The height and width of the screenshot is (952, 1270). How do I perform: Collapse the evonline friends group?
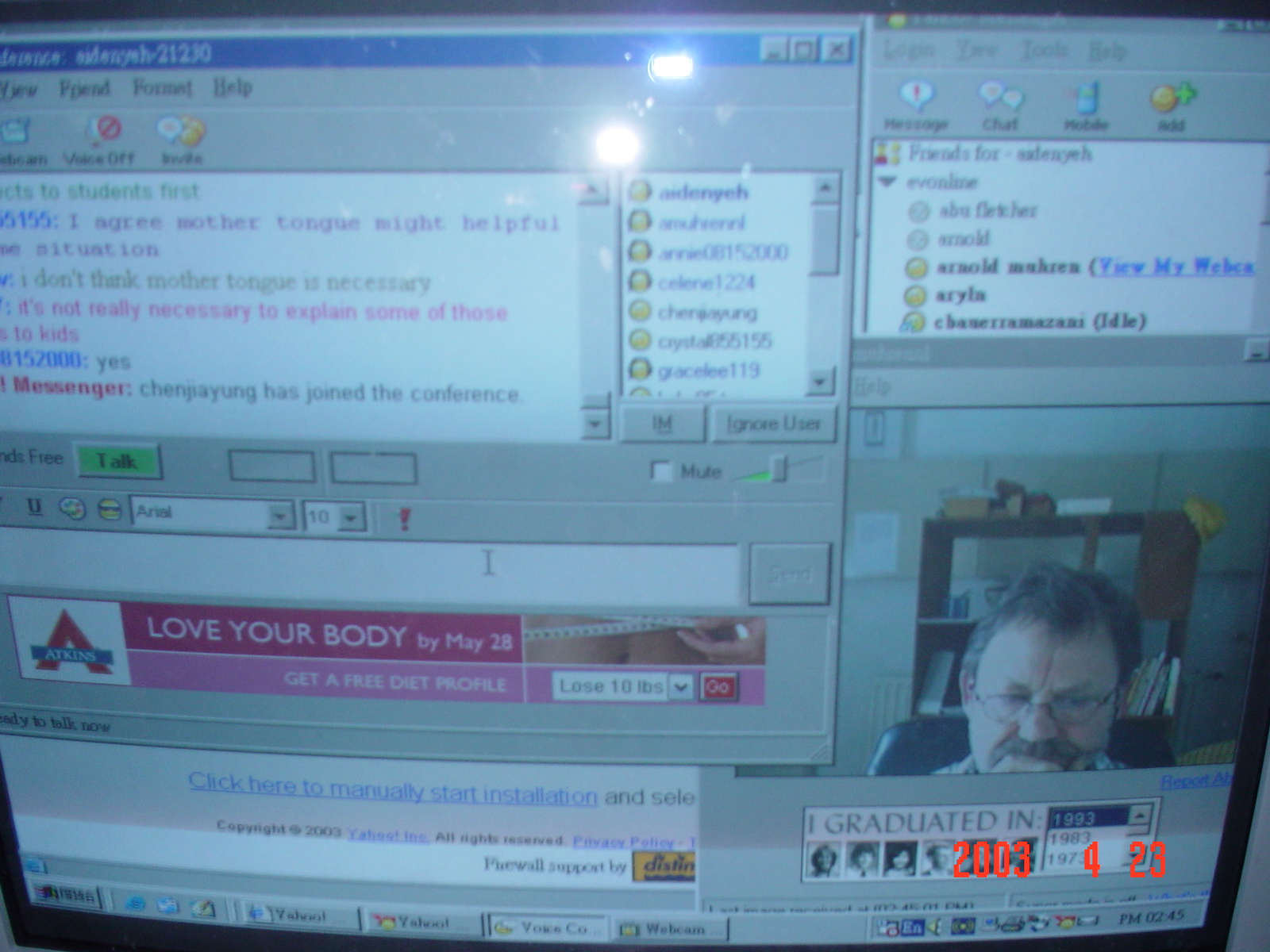point(887,182)
